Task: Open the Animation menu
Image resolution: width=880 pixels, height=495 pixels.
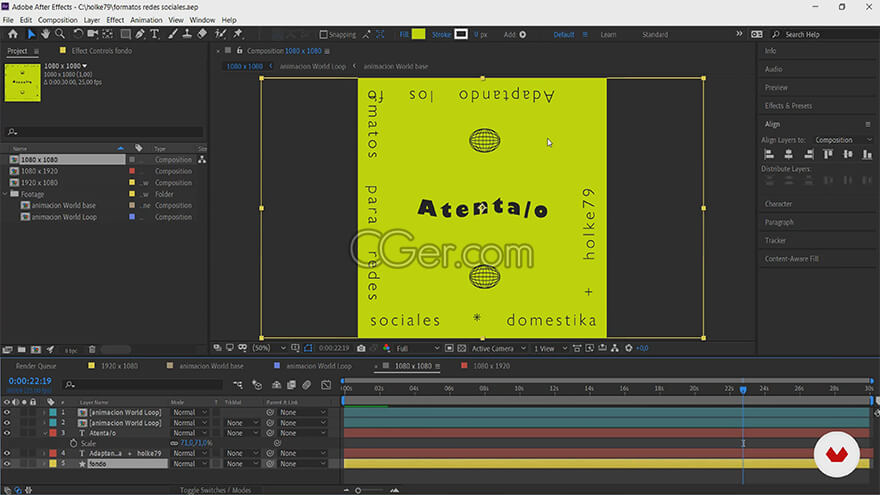Action: coord(146,20)
